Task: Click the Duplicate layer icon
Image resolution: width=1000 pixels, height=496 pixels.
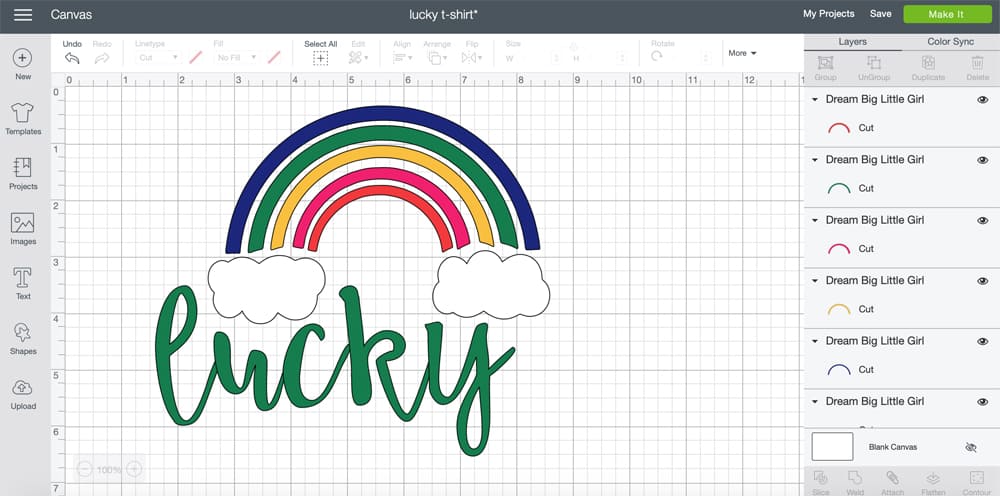Action: pos(928,62)
